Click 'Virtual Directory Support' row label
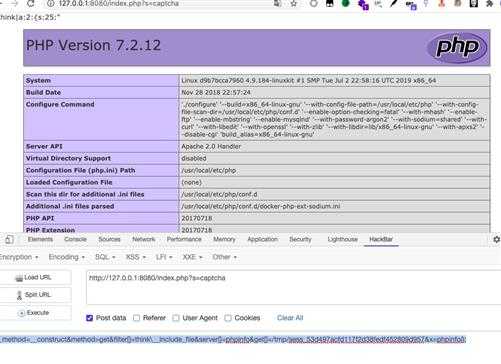501x364 pixels. (68, 158)
